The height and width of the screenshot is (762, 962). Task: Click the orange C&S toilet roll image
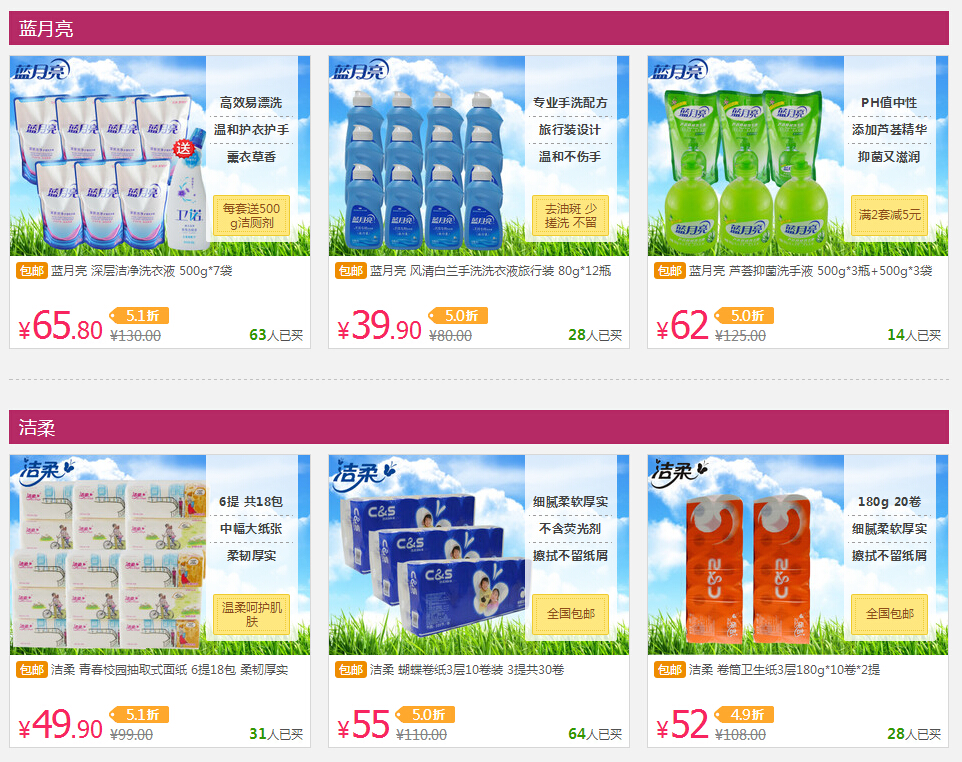click(798, 555)
